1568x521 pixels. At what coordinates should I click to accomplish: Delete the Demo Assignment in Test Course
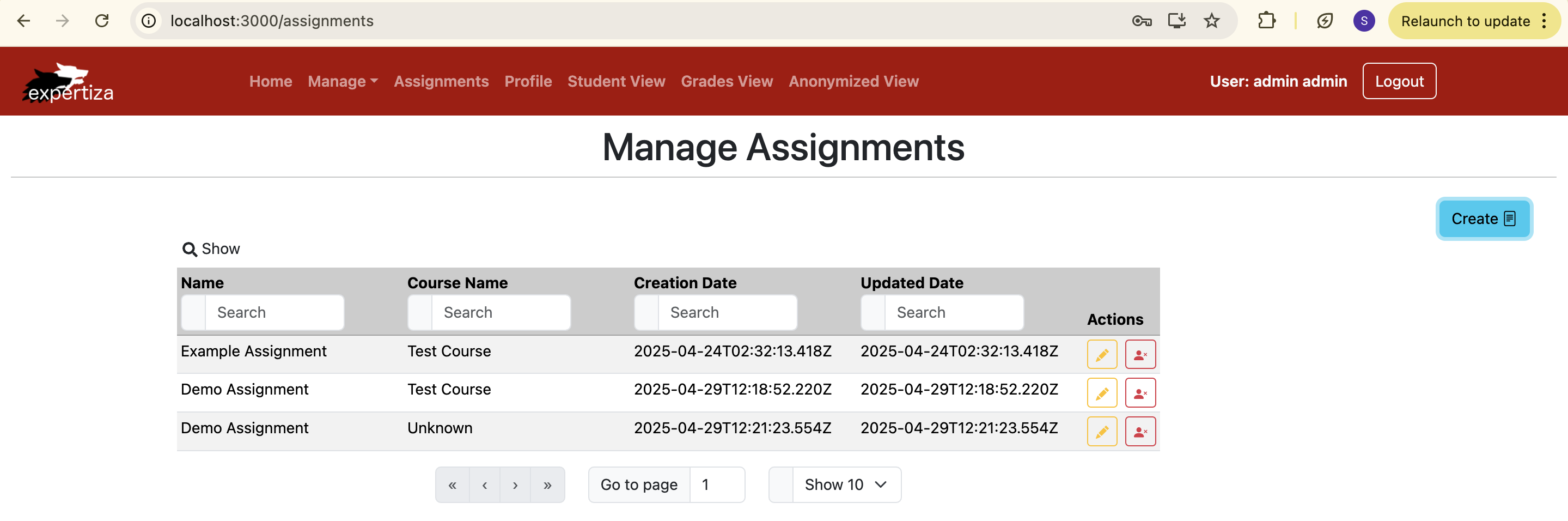(1140, 393)
